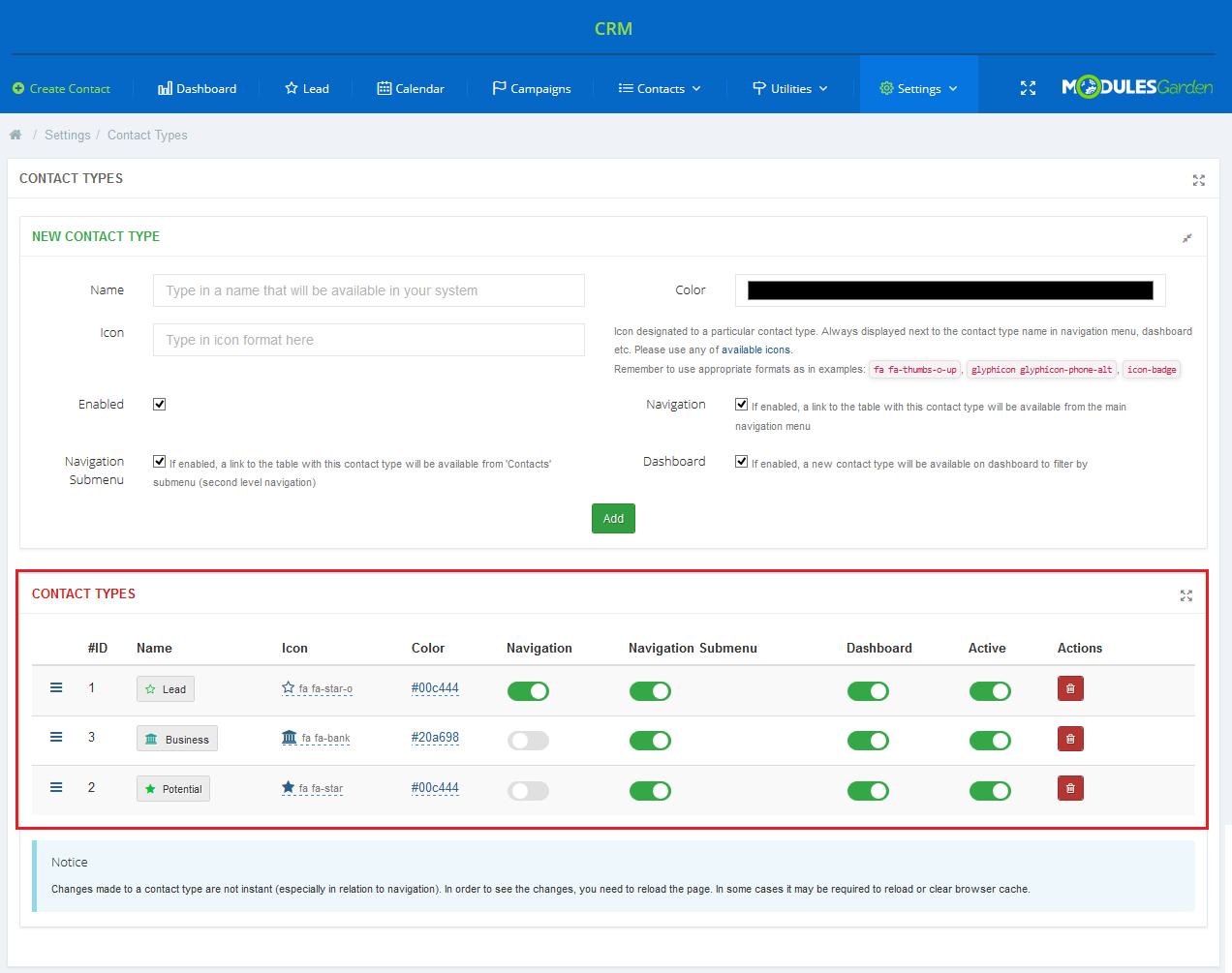Grab the reorder handle for Business row
The width and height of the screenshot is (1232, 973).
(x=56, y=737)
